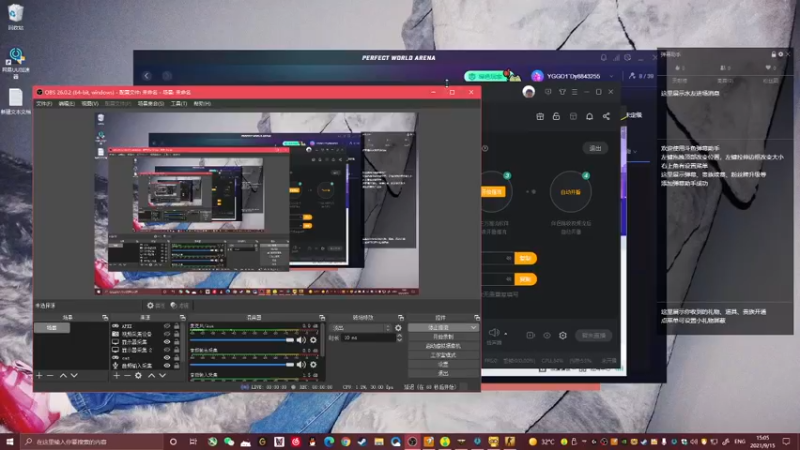The height and width of the screenshot is (450, 800).
Task: Pop out the Audio Mixer dock panel
Action: [x=321, y=317]
